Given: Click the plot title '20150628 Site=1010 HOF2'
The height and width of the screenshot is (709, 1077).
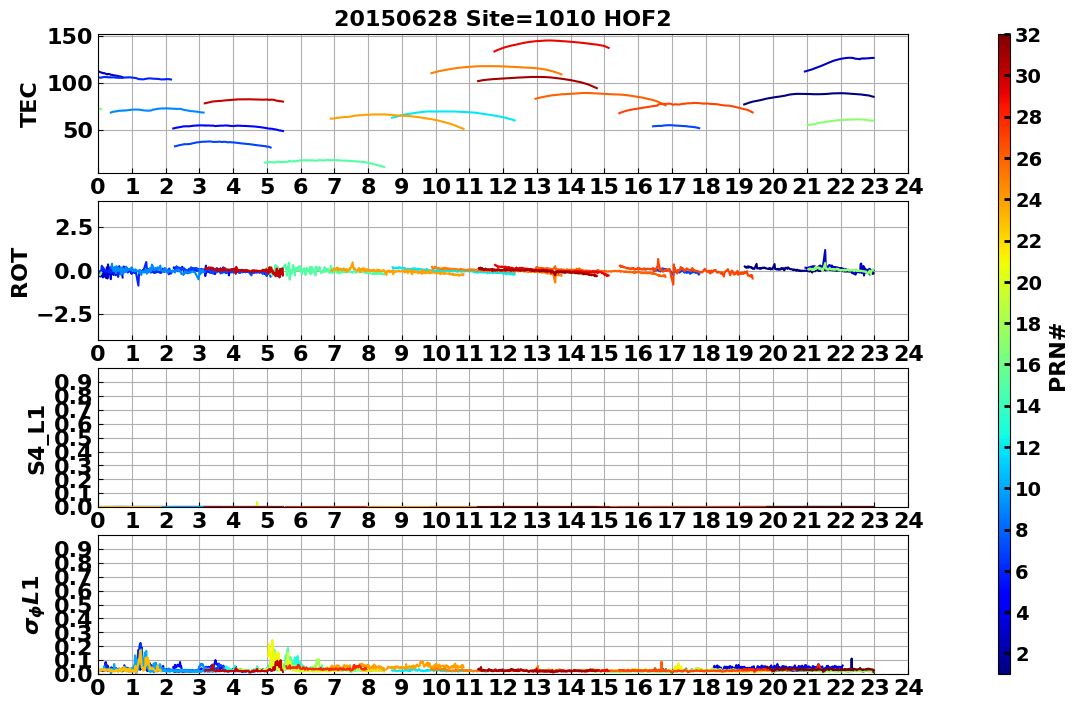Looking at the screenshot, I should [x=502, y=19].
